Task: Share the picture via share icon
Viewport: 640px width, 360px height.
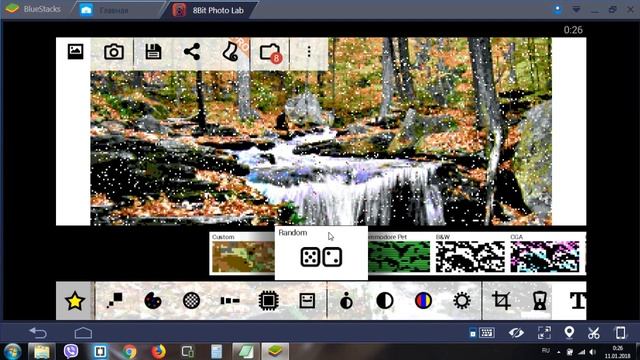Action: pos(192,52)
